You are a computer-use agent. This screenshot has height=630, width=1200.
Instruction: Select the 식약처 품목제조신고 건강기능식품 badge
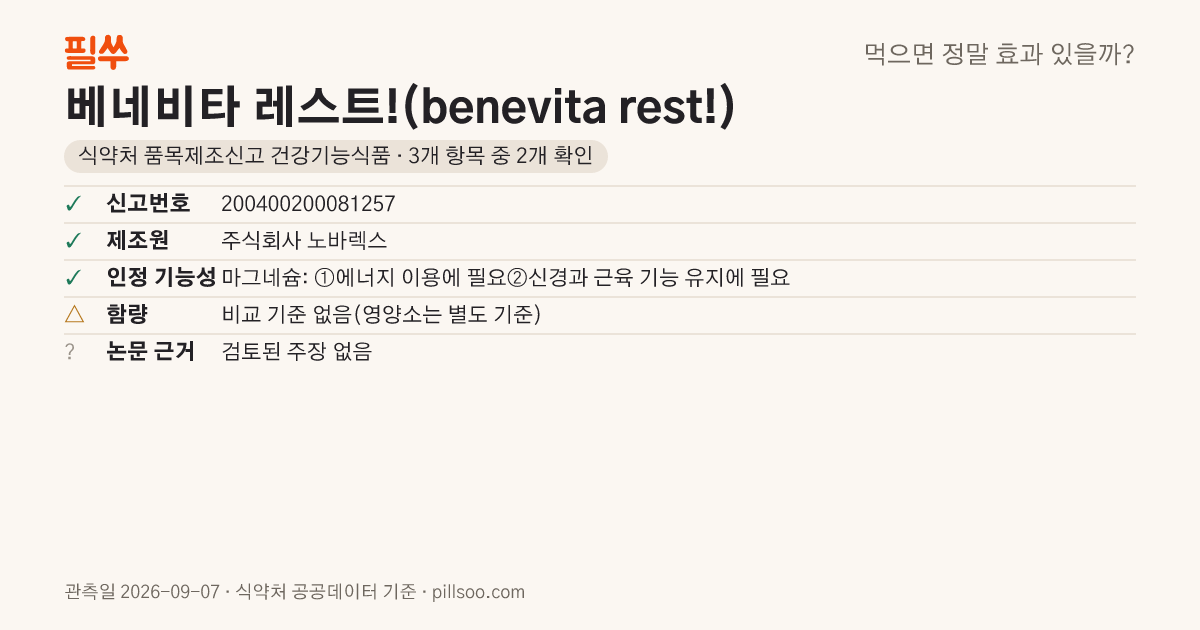(335, 156)
